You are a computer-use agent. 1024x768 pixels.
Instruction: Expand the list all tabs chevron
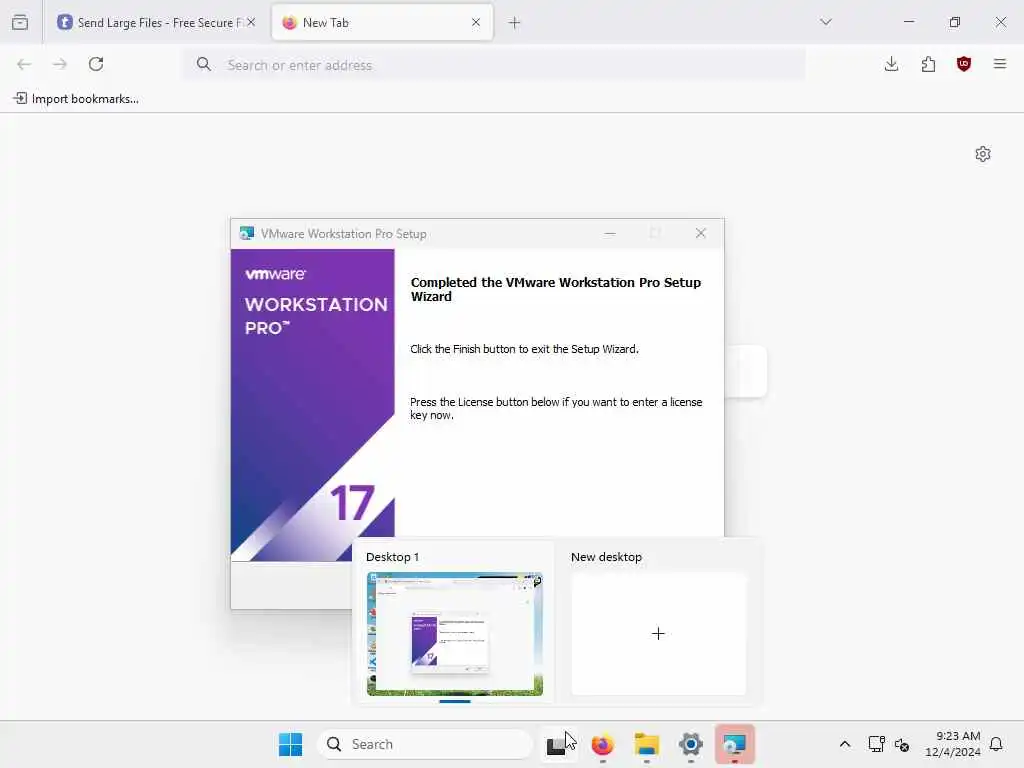(826, 22)
